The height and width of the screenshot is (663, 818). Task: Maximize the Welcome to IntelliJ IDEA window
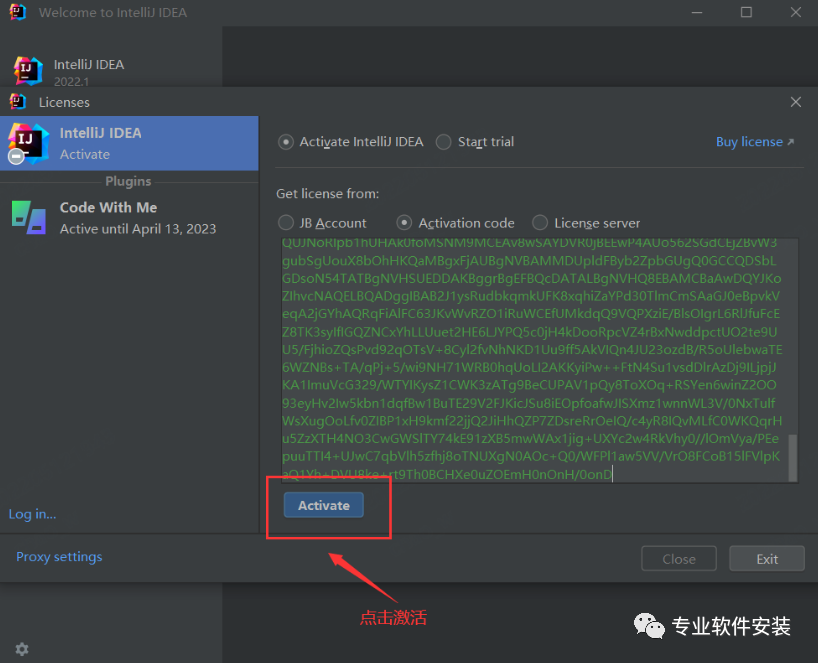tap(747, 12)
